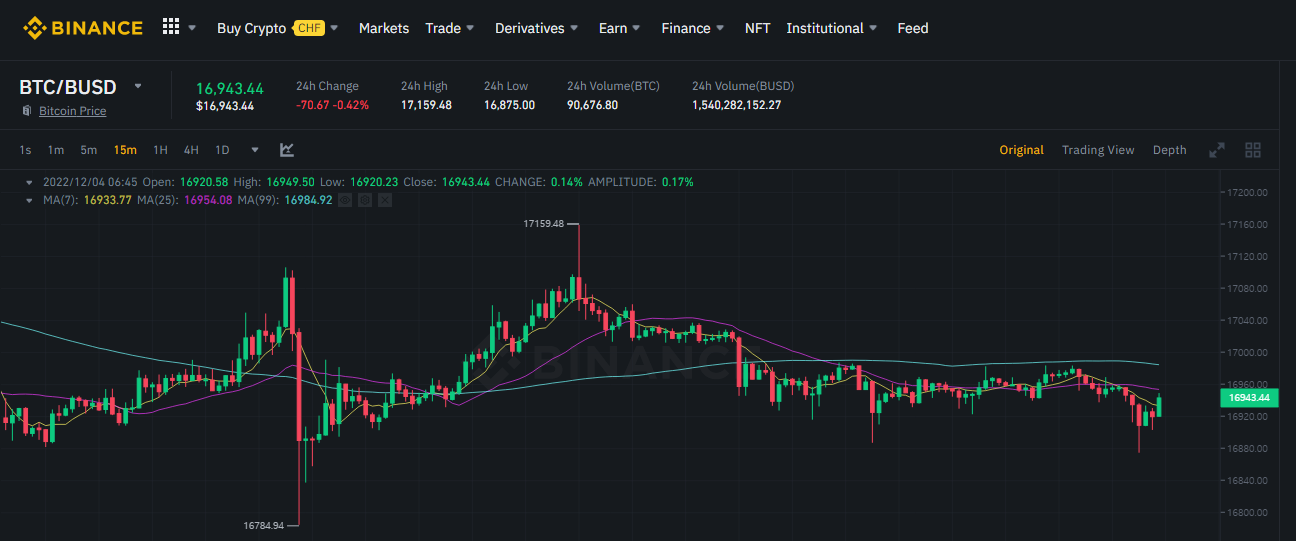This screenshot has height=541, width=1296.
Task: Select the 1H interval
Action: click(160, 150)
